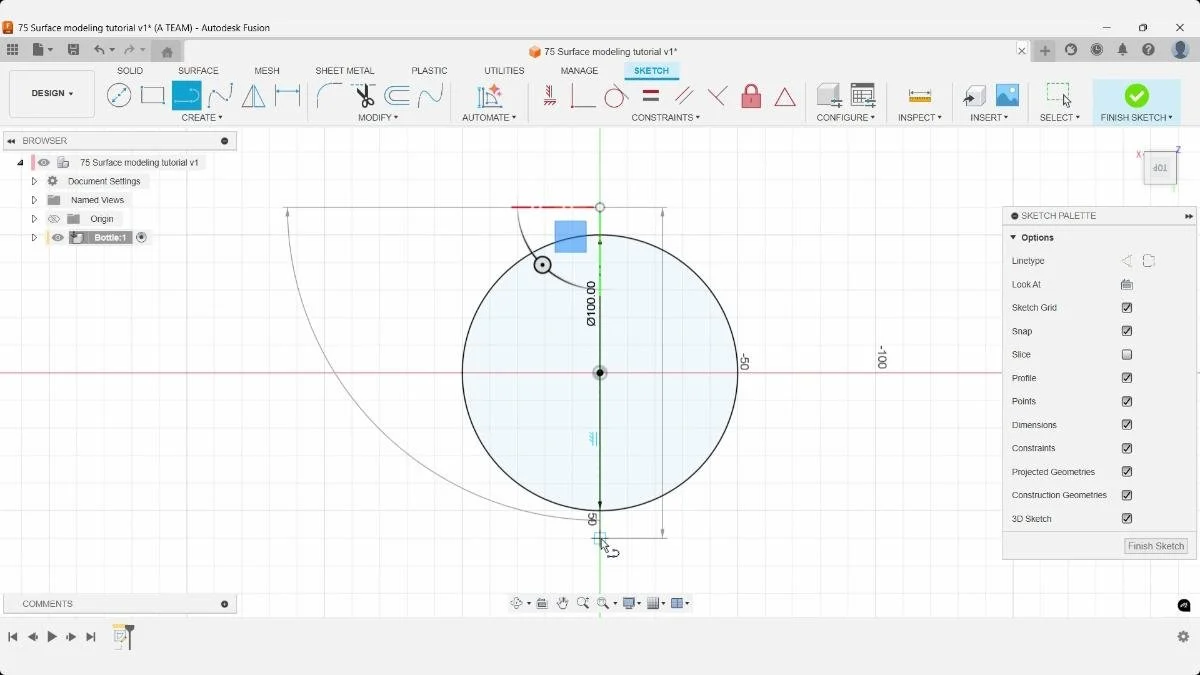Viewport: 1200px width, 675px height.
Task: Select the Sketch Dimension tool
Action: tap(287, 96)
